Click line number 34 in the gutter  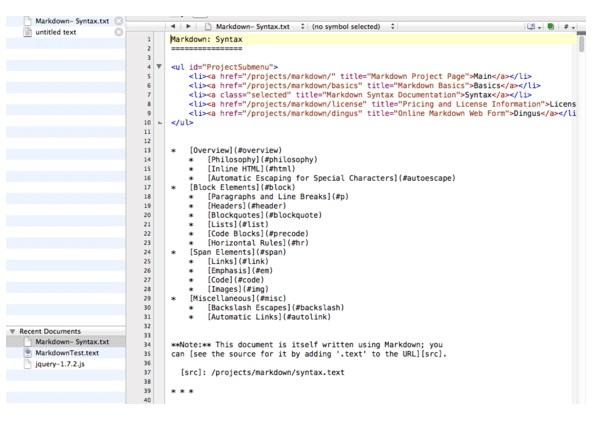(x=147, y=344)
